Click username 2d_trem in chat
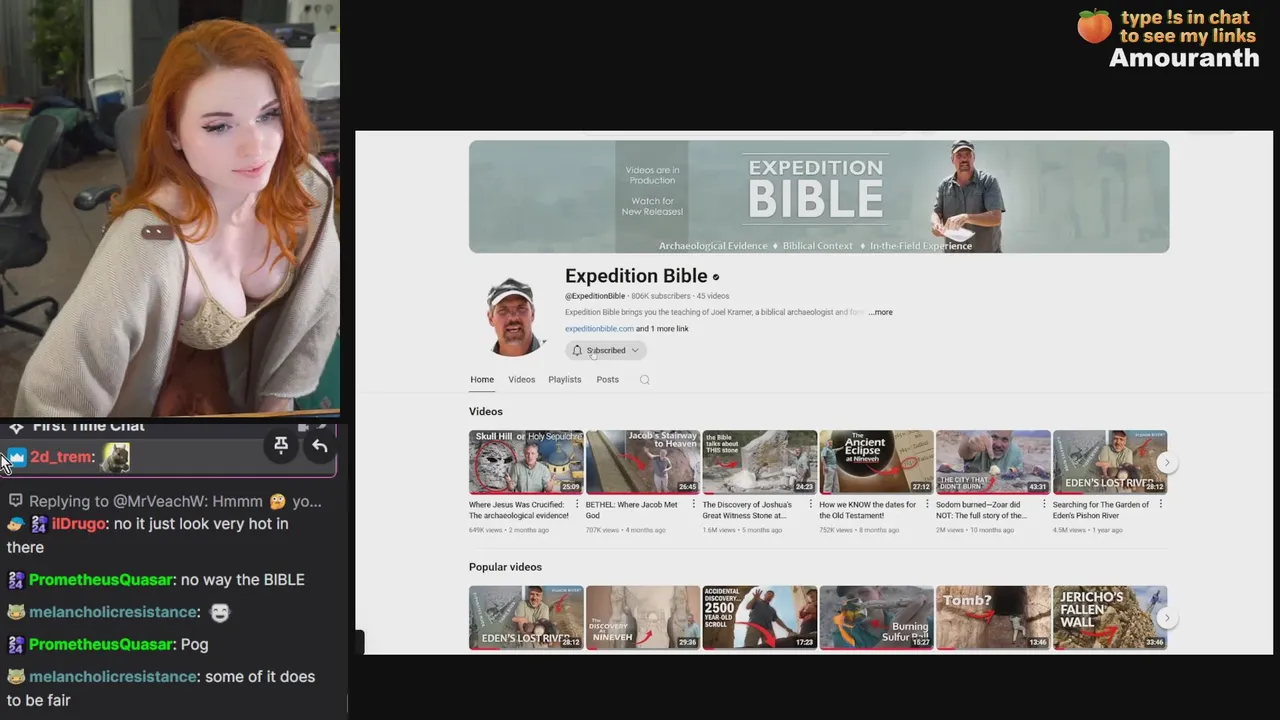 coord(60,457)
